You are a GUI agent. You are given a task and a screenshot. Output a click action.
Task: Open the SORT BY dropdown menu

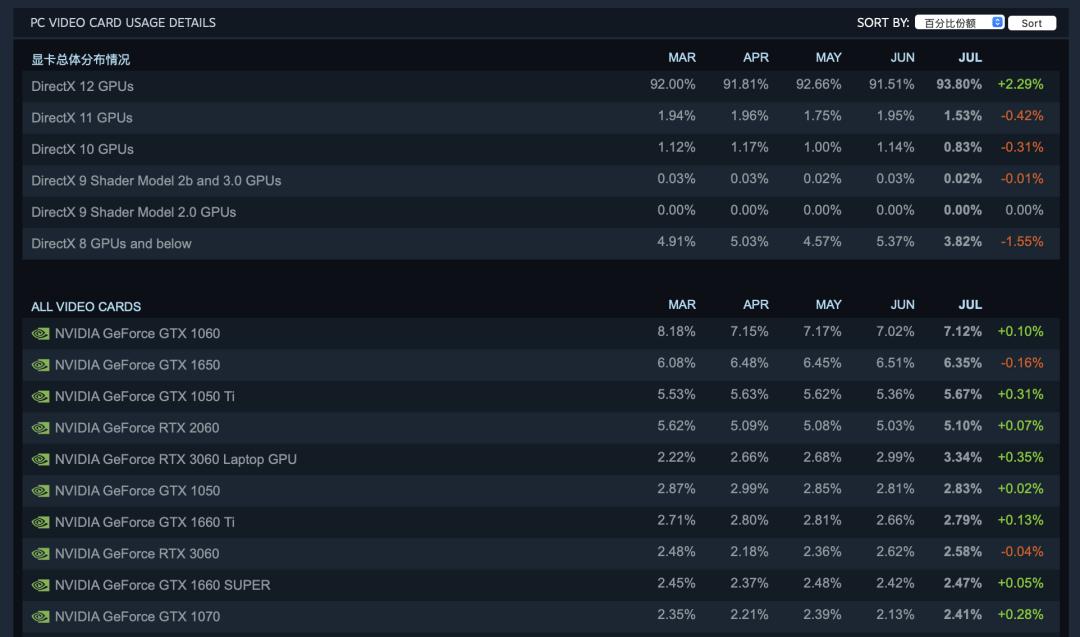click(959, 23)
